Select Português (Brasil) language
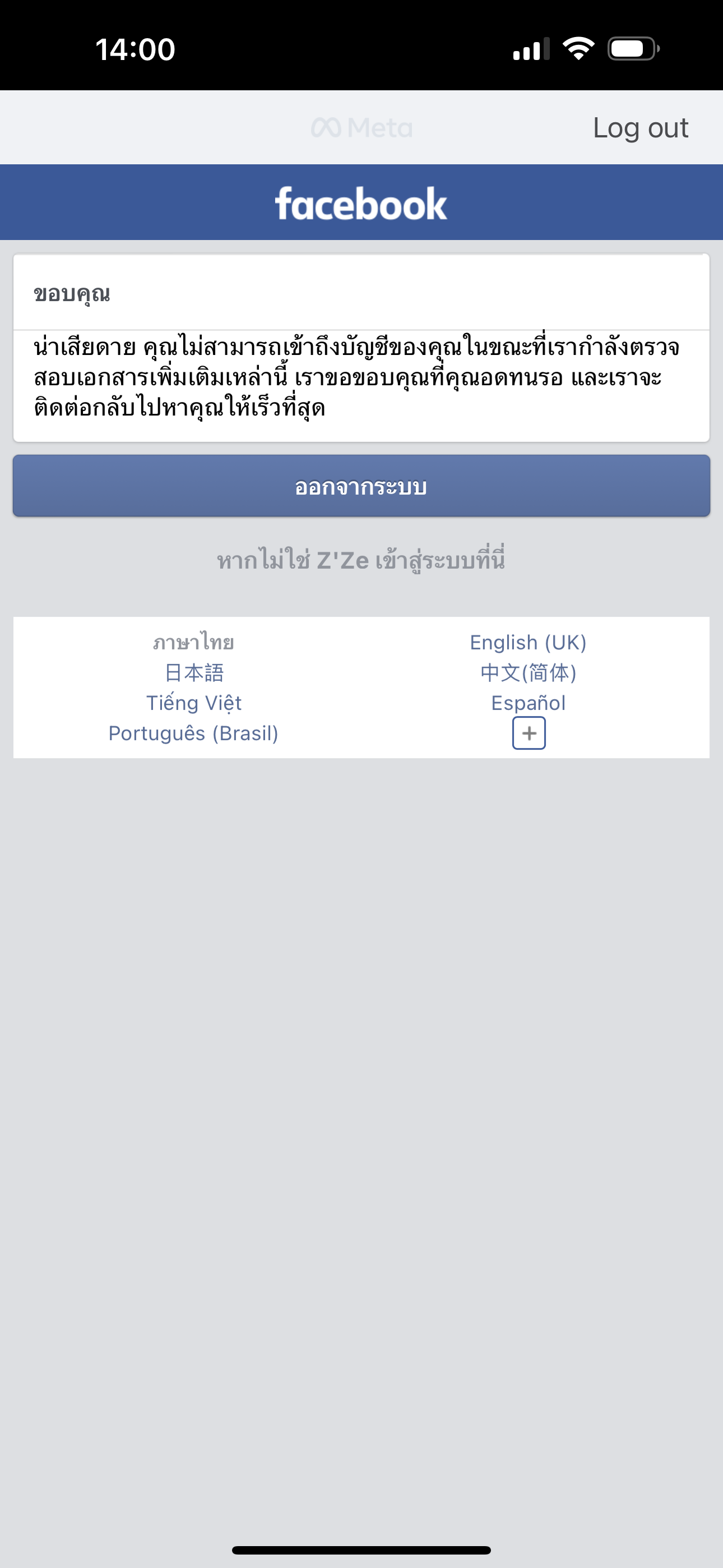Image resolution: width=723 pixels, height=1568 pixels. coord(193,734)
